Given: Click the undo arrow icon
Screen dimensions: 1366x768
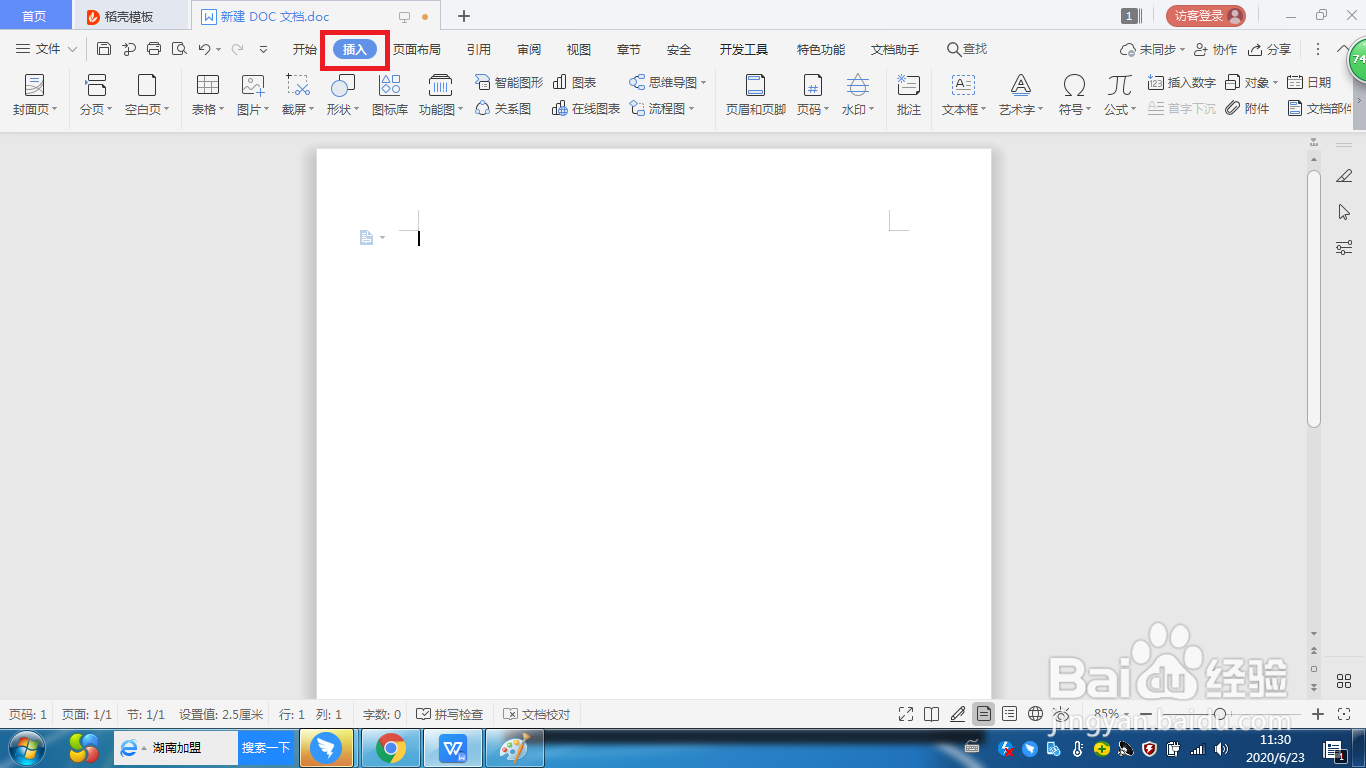Looking at the screenshot, I should coord(204,49).
